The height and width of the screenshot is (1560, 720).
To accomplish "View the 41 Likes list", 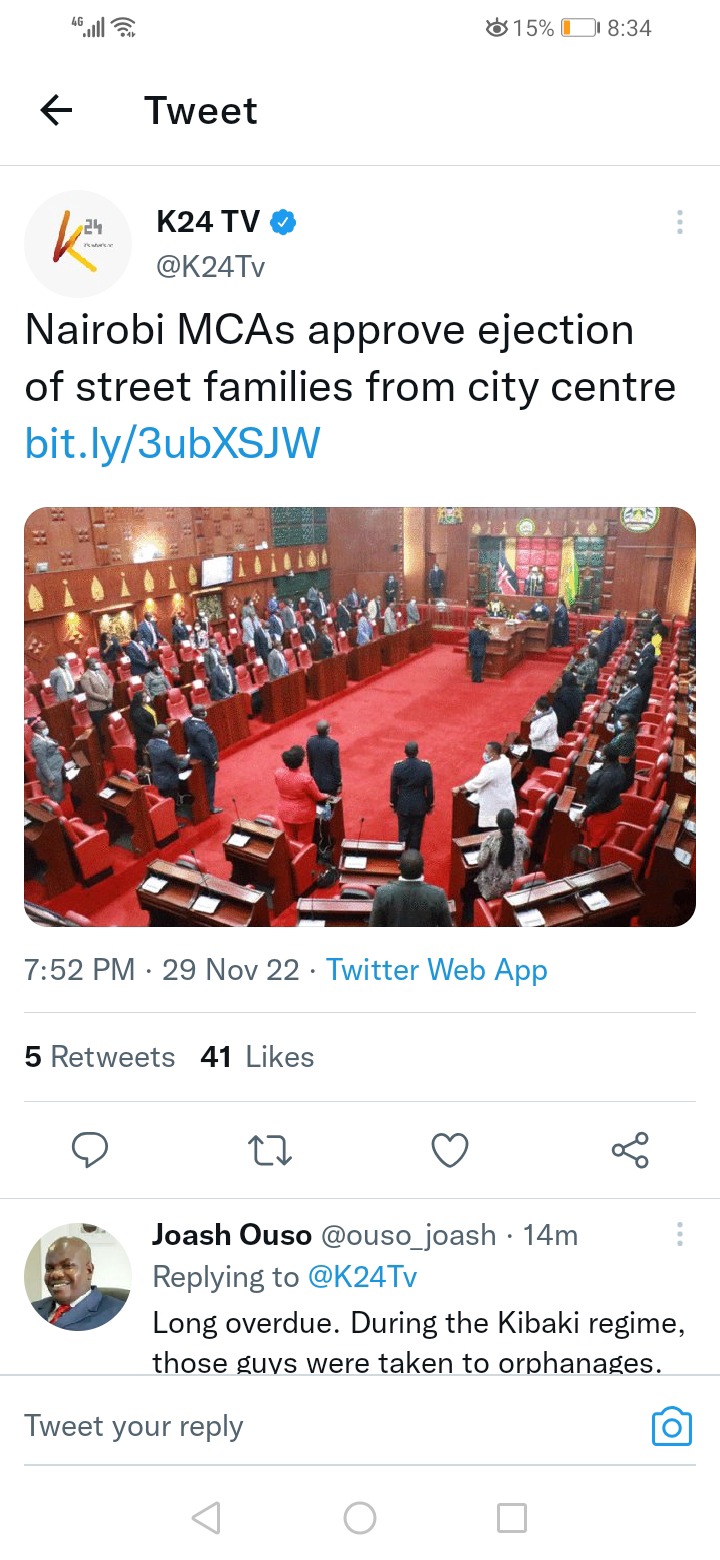I will (x=257, y=1057).
